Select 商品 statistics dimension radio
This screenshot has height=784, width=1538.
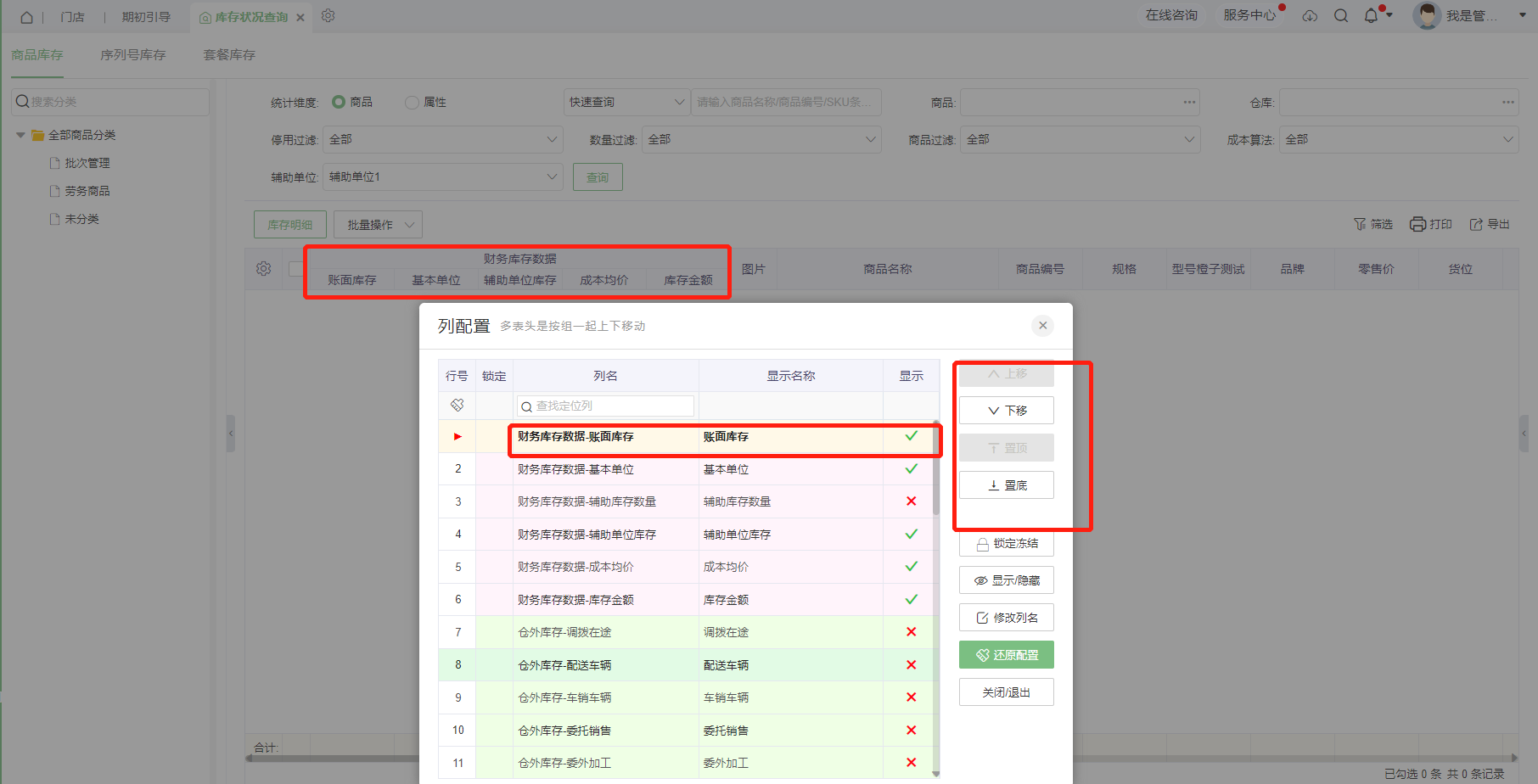pyautogui.click(x=339, y=102)
